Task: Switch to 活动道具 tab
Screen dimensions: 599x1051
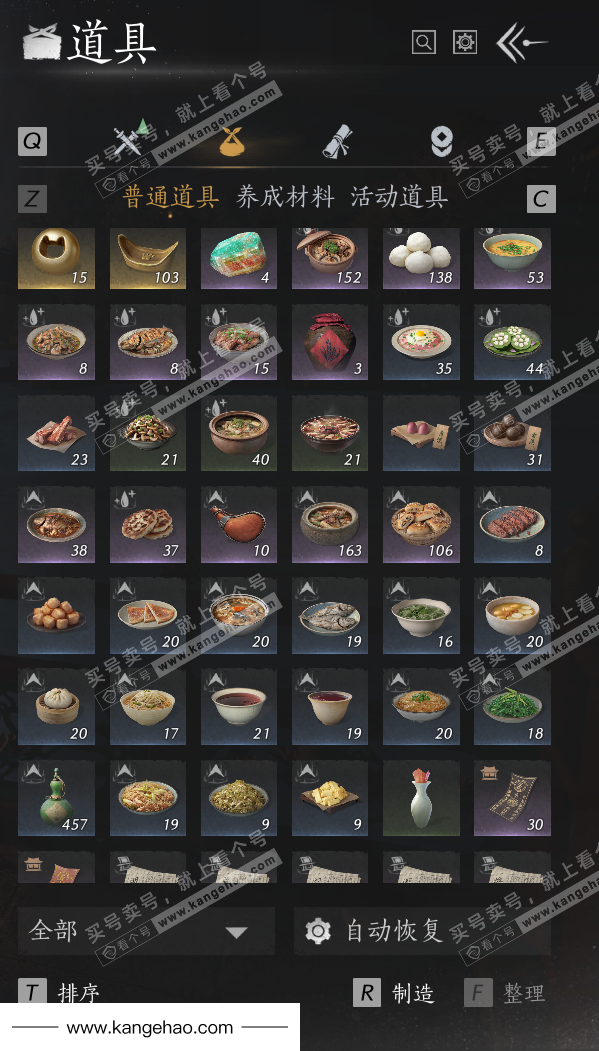Action: coord(399,197)
